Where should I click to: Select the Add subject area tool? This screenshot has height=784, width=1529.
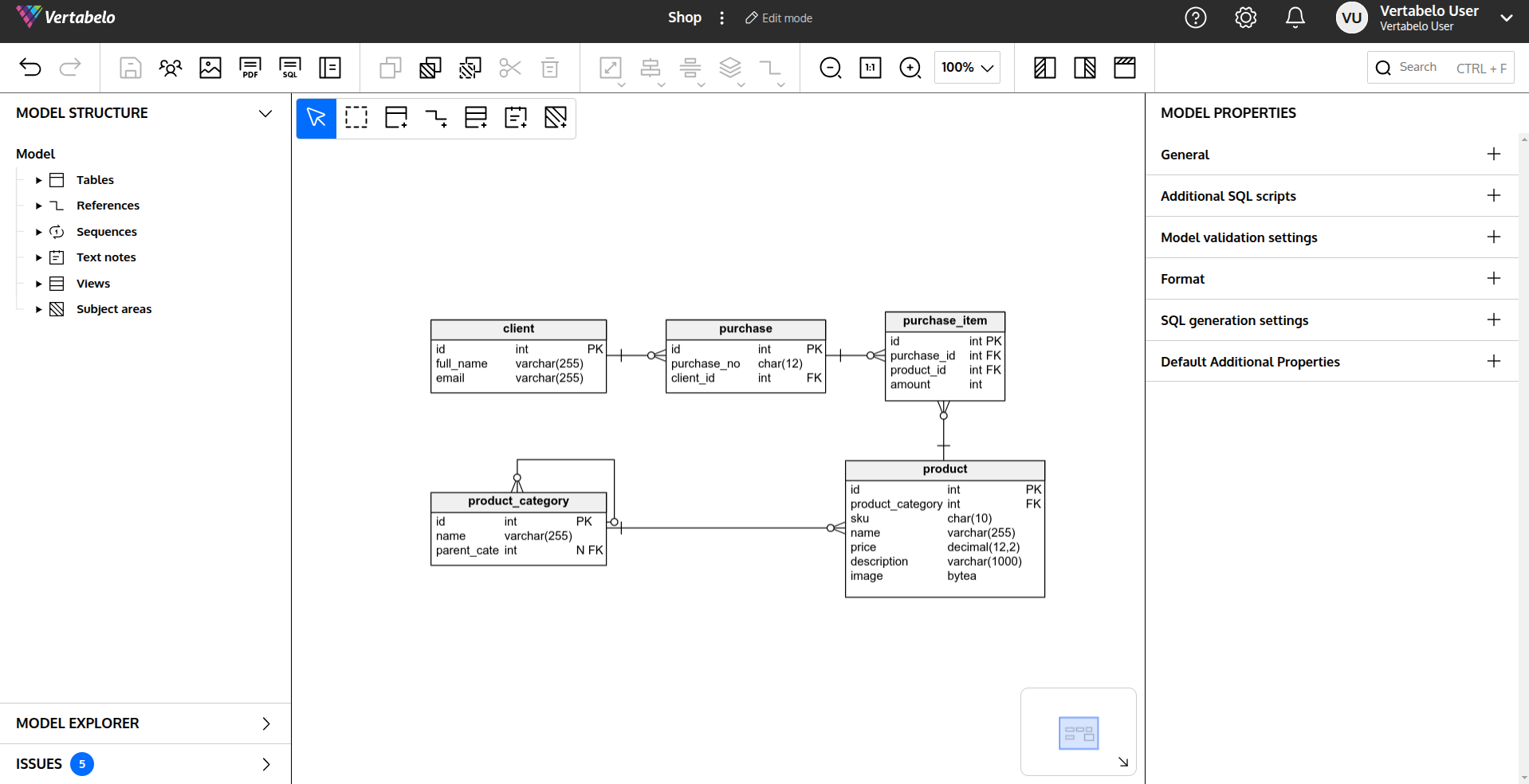[556, 117]
